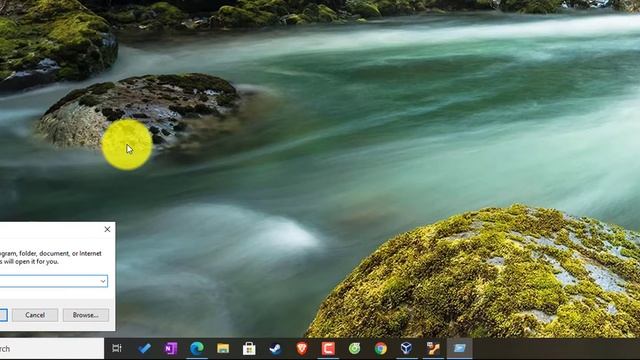Viewport: 640px width, 360px height.
Task: Open Task View from the taskbar
Action: pyautogui.click(x=117, y=348)
